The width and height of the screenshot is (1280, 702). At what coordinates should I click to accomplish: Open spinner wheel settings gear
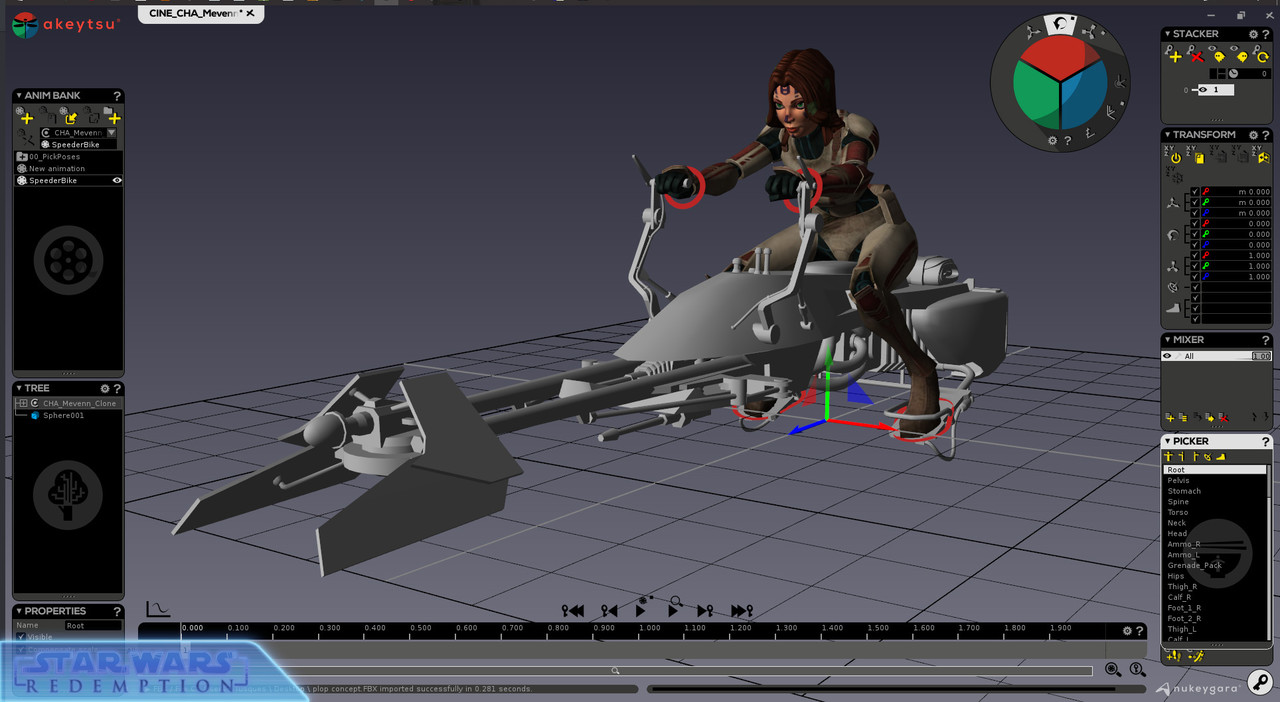point(1052,141)
